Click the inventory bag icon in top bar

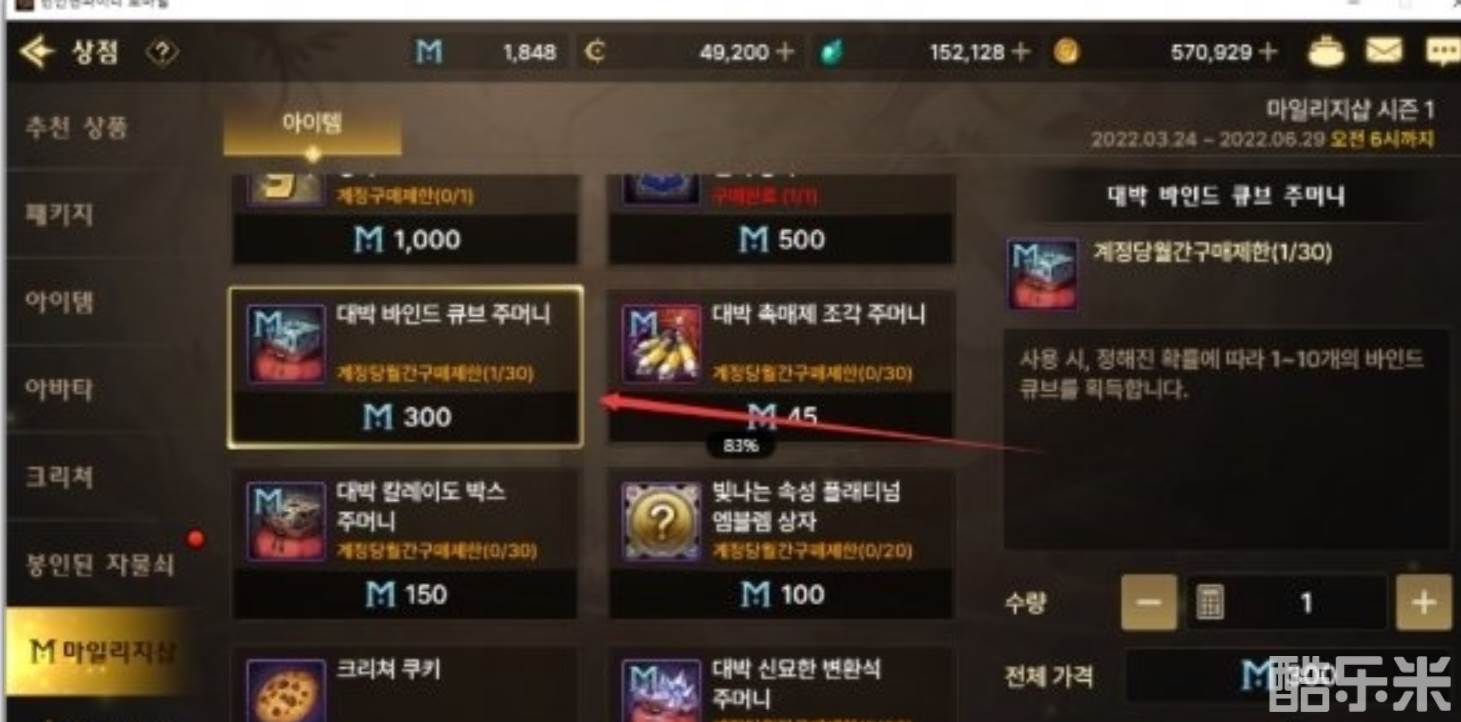click(1327, 51)
